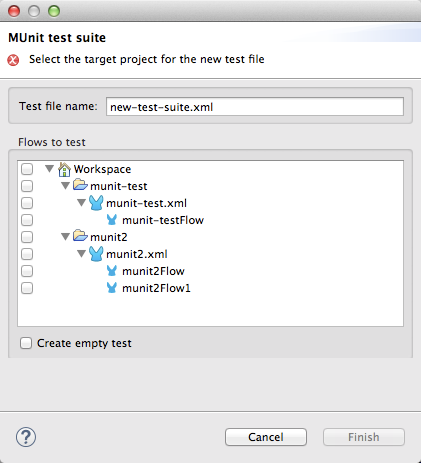Click the Cancel button
421x463 pixels.
tap(266, 437)
